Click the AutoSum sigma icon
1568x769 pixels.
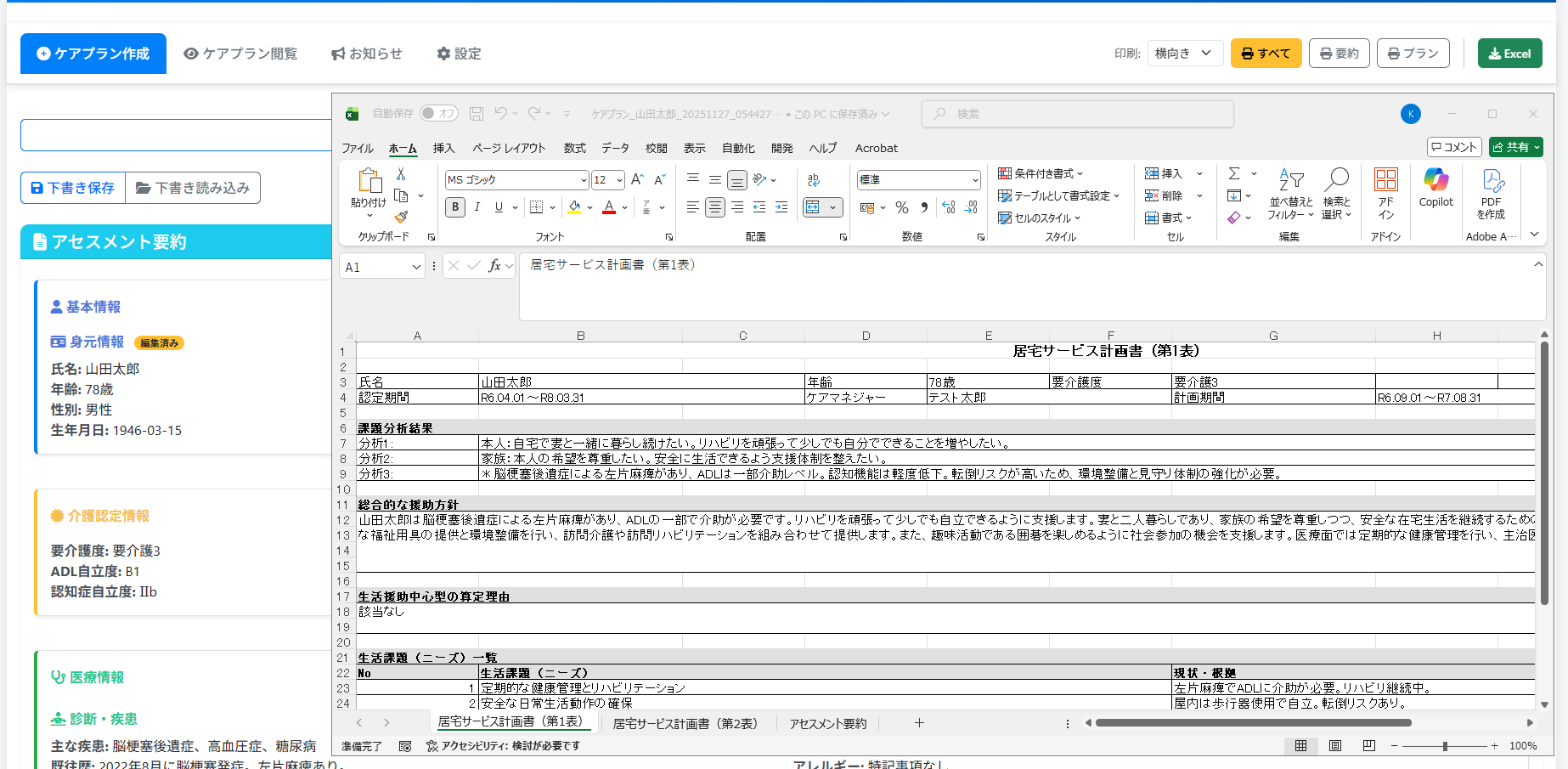(x=1234, y=172)
